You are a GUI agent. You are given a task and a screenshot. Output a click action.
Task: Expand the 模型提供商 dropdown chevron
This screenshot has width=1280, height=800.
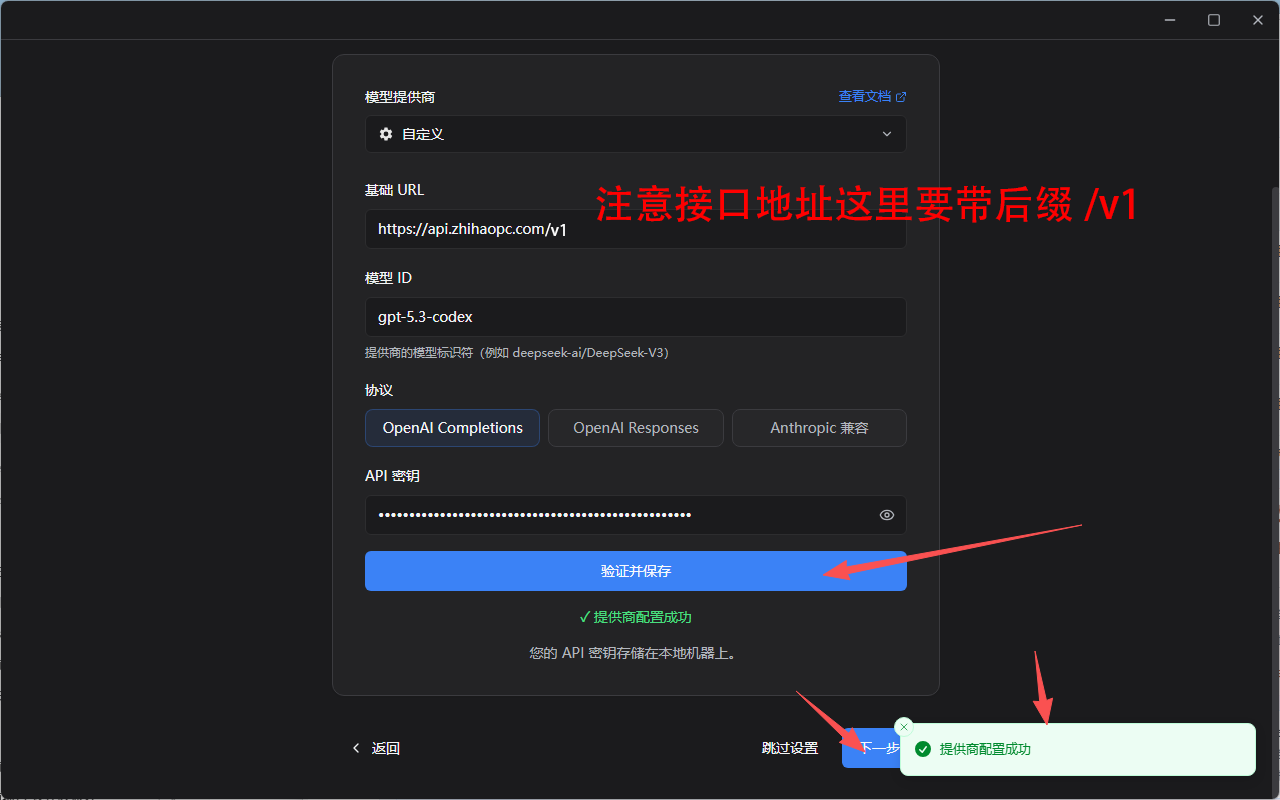[x=886, y=134]
